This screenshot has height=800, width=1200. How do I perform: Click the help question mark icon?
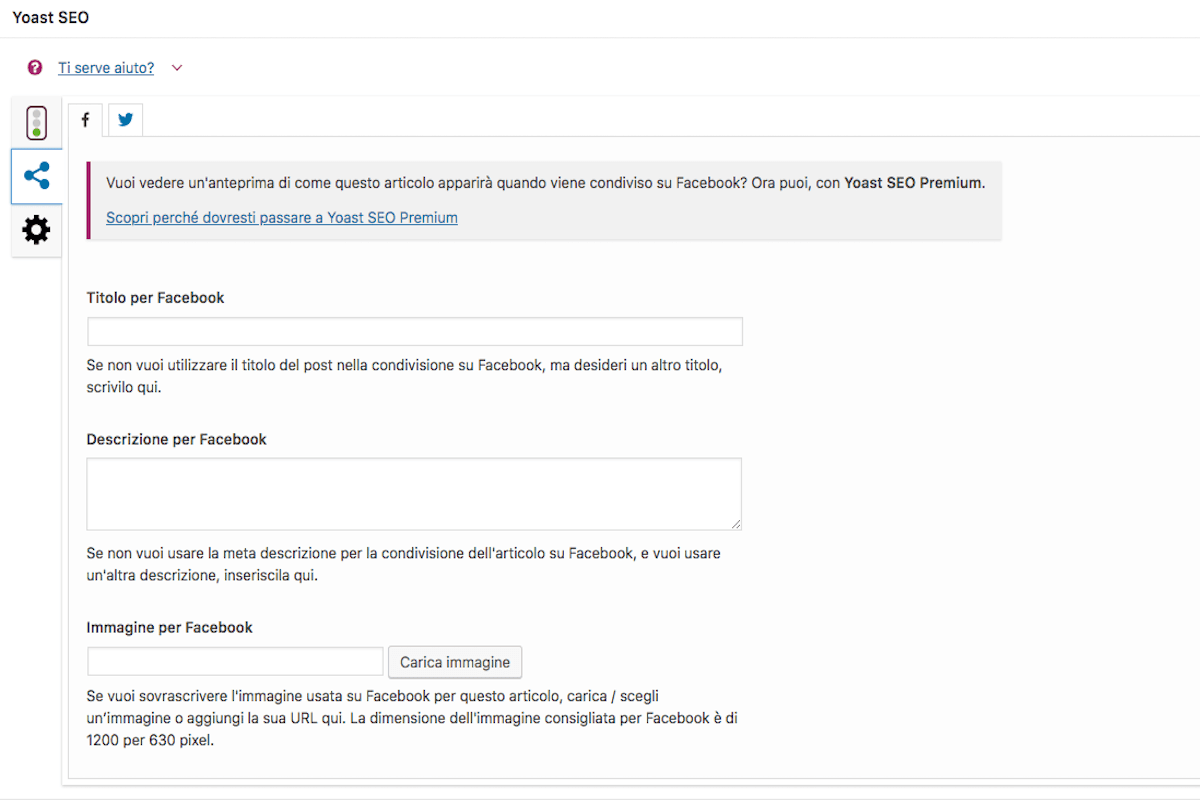pos(35,68)
